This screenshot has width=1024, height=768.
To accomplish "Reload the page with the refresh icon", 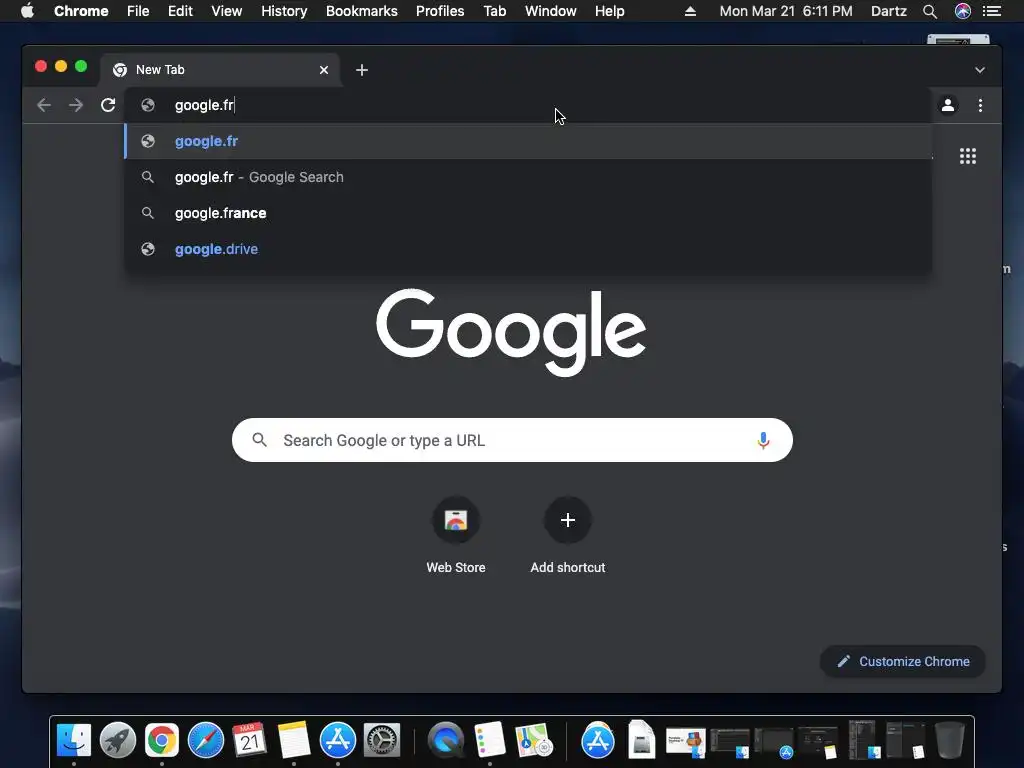I will pyautogui.click(x=108, y=105).
